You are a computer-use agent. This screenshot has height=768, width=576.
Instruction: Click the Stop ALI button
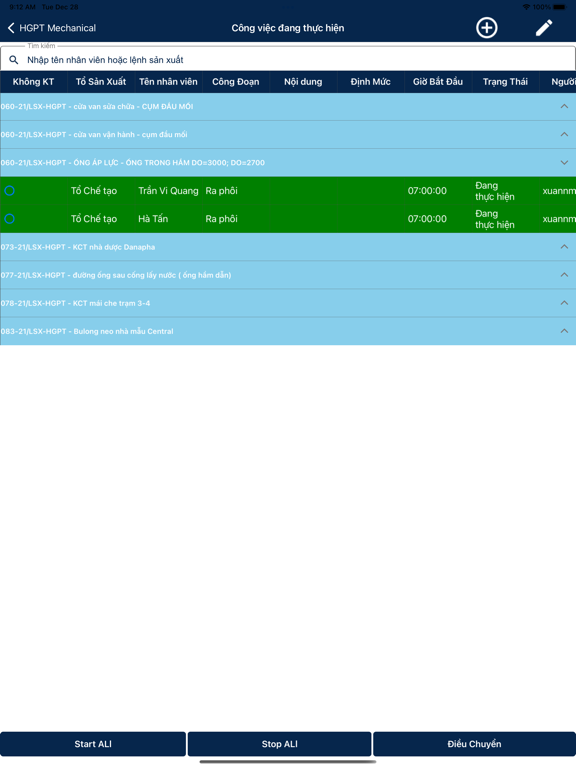(x=279, y=744)
